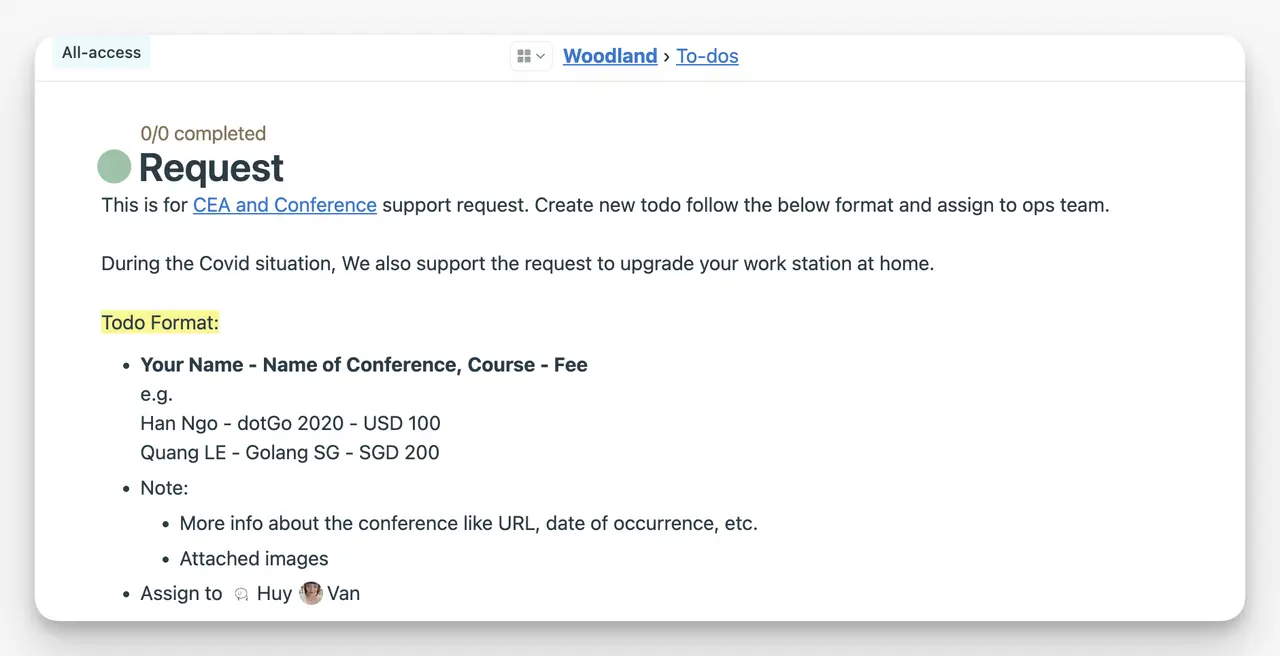
Task: Click the Attached images sub-bullet
Action: [x=254, y=558]
